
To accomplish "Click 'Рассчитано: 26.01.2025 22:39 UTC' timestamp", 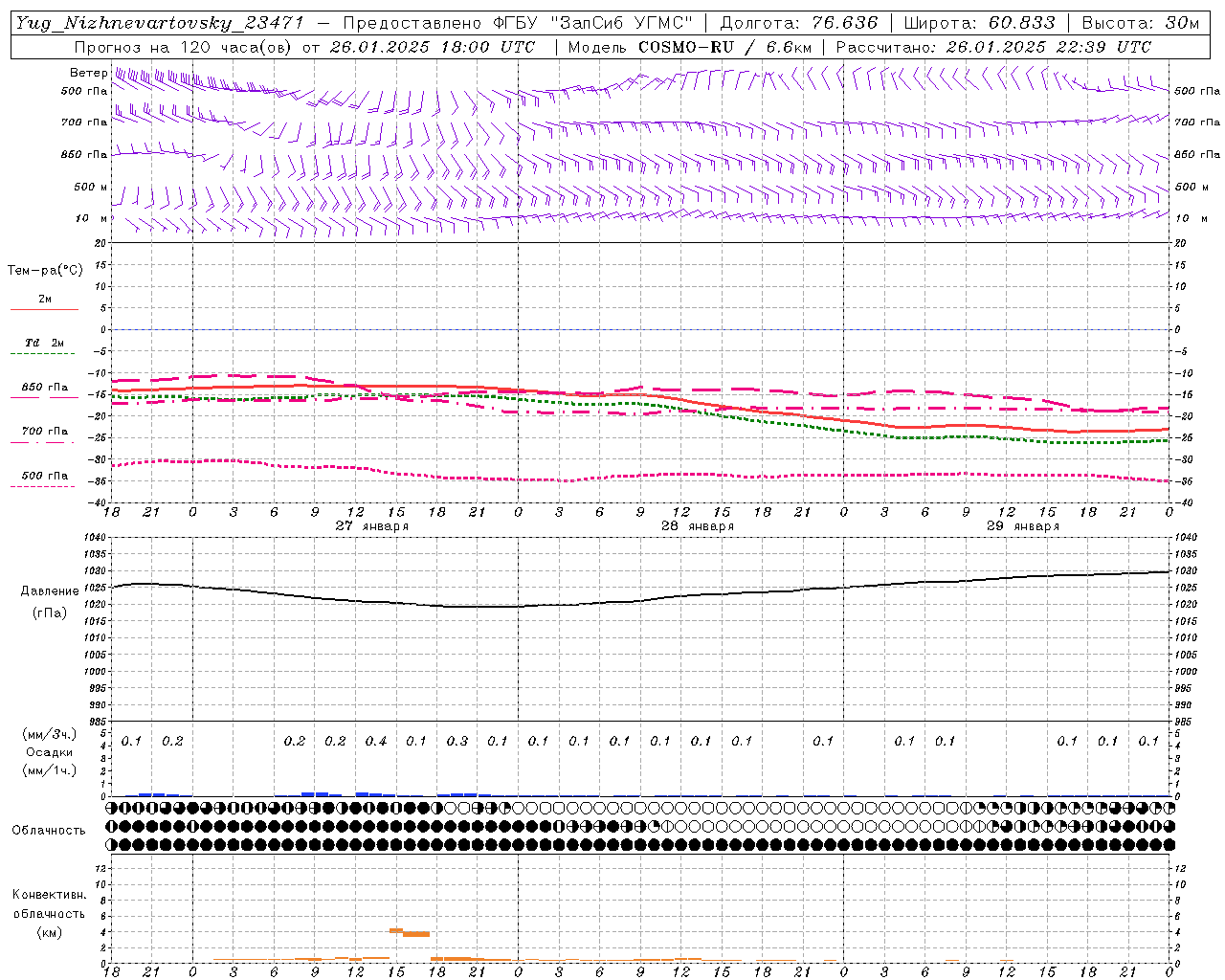I will point(993,47).
